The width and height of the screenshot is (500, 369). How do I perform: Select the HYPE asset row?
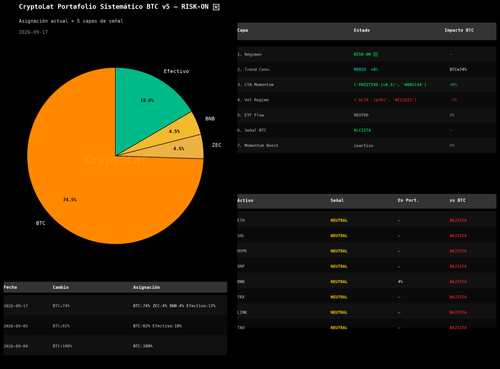coord(367,251)
